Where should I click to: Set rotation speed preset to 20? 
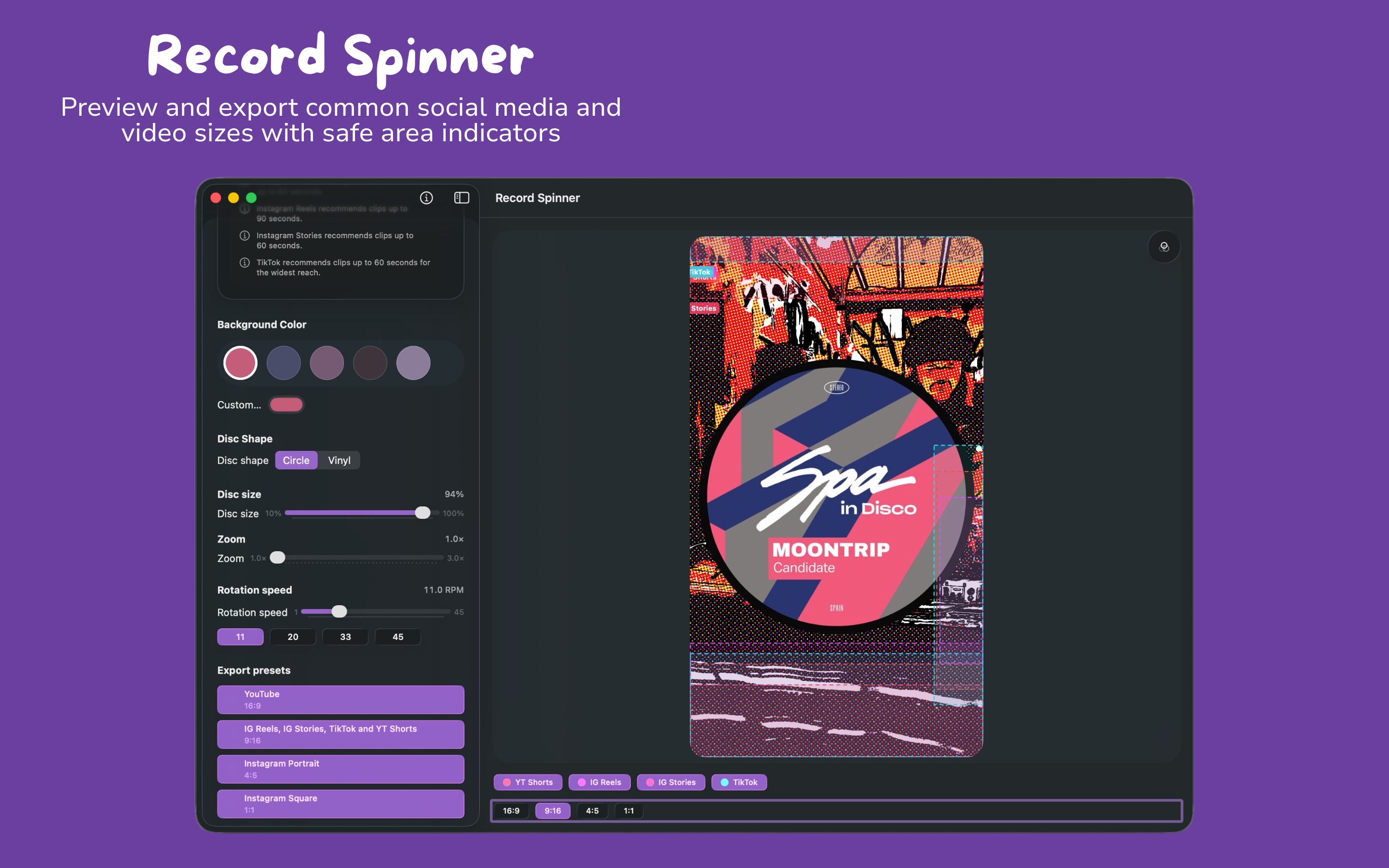tap(293, 637)
